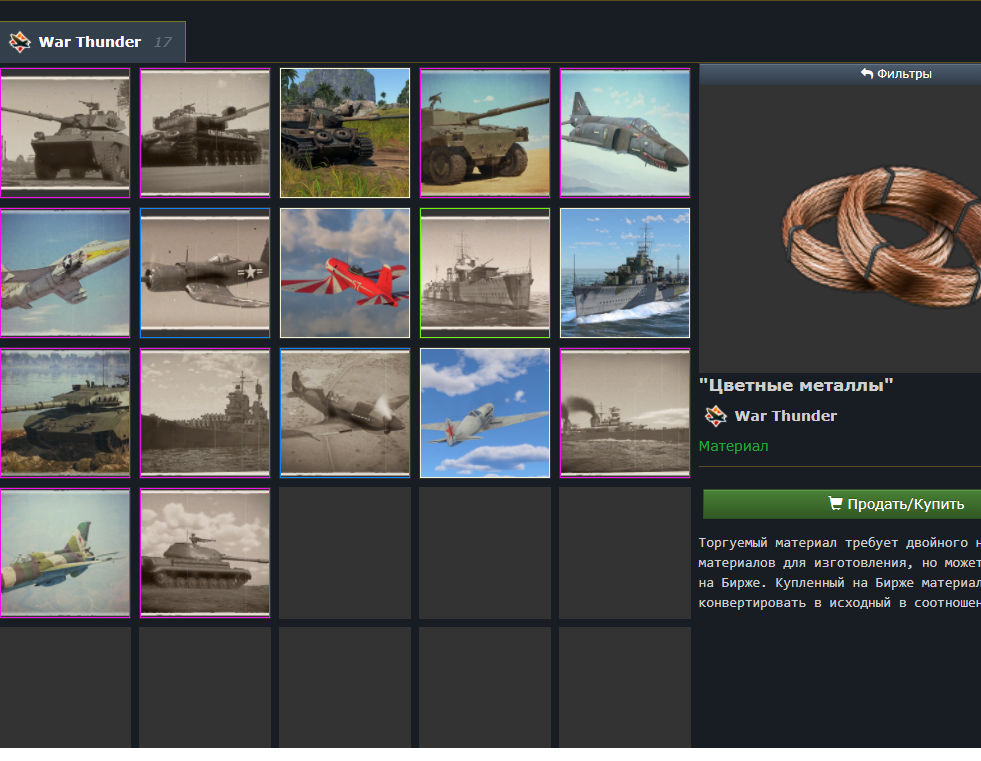This screenshot has height=761, width=981.
Task: Select sepia battleship item in third row
Action: 205,413
